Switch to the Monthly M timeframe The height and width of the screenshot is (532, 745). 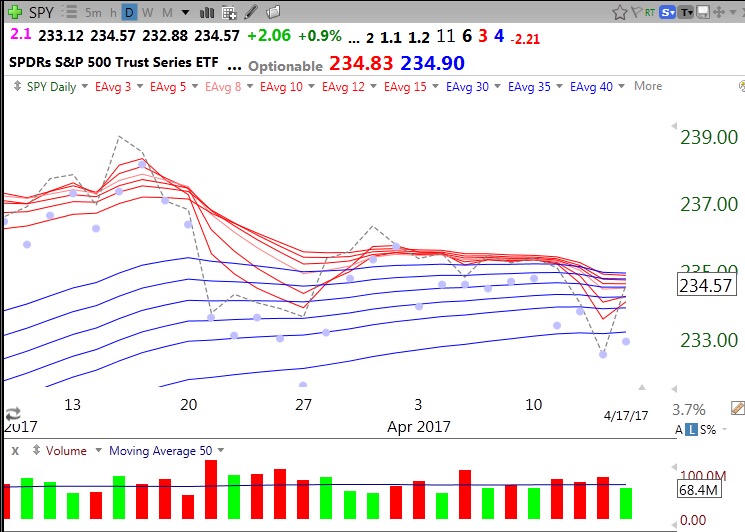click(167, 12)
